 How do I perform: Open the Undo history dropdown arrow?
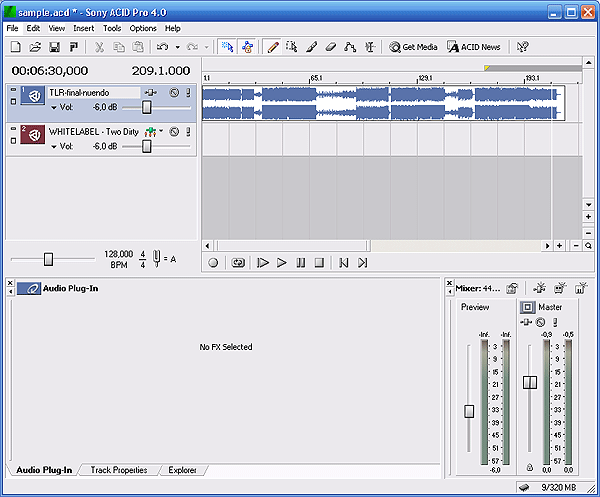[x=177, y=46]
